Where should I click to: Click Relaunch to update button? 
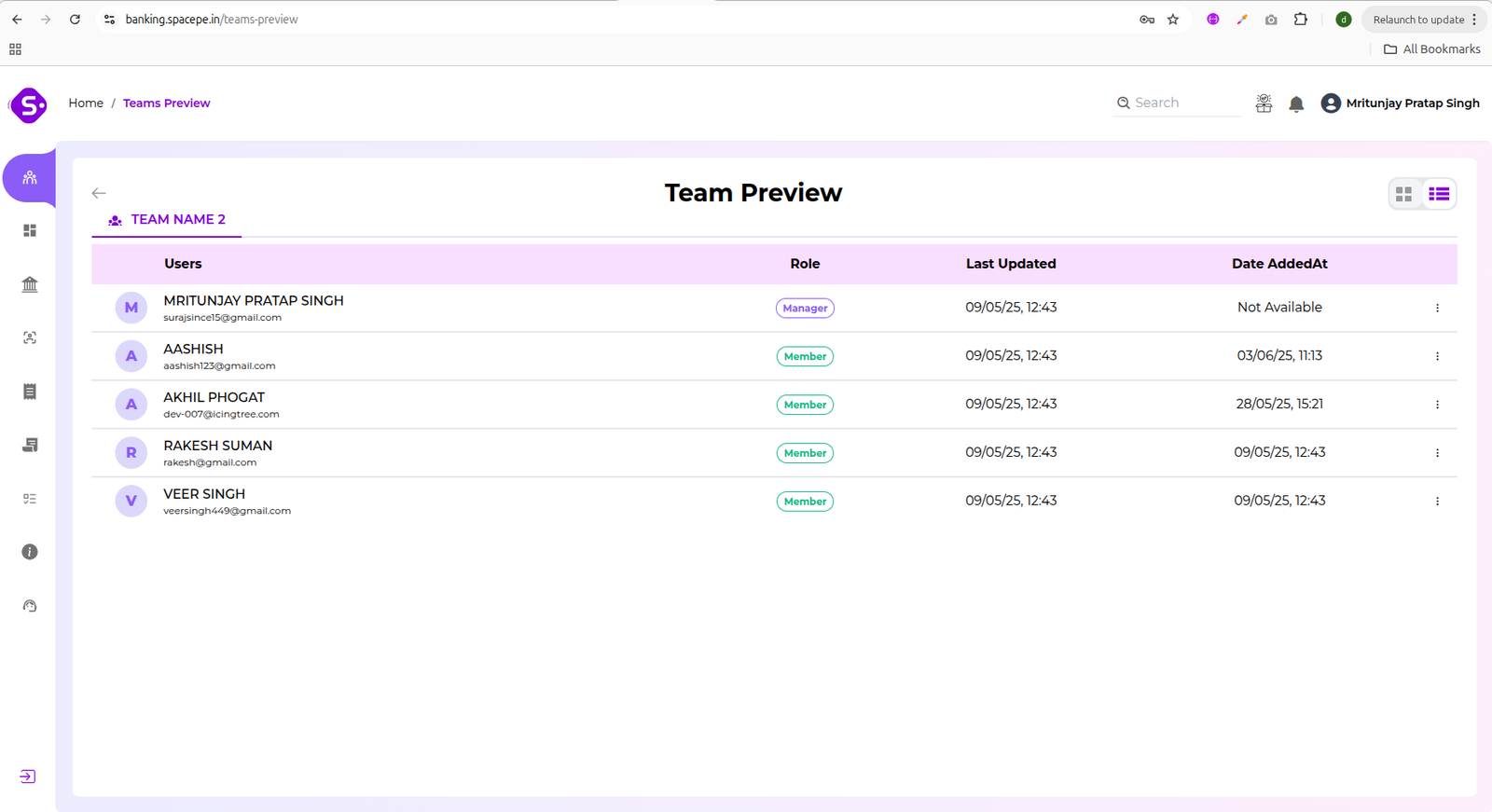(1417, 20)
